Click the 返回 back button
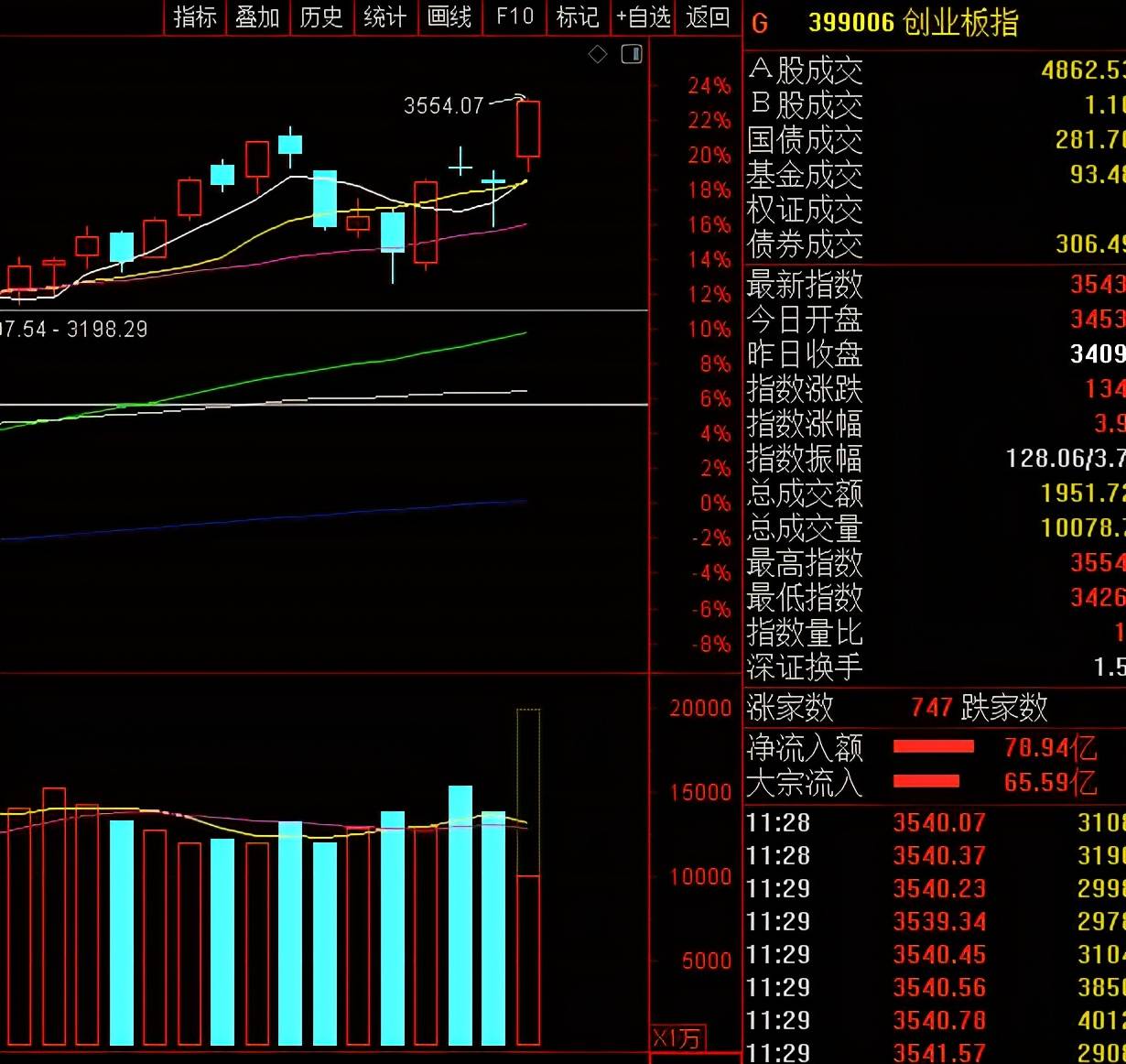Viewport: 1126px width, 1064px height. click(x=708, y=16)
